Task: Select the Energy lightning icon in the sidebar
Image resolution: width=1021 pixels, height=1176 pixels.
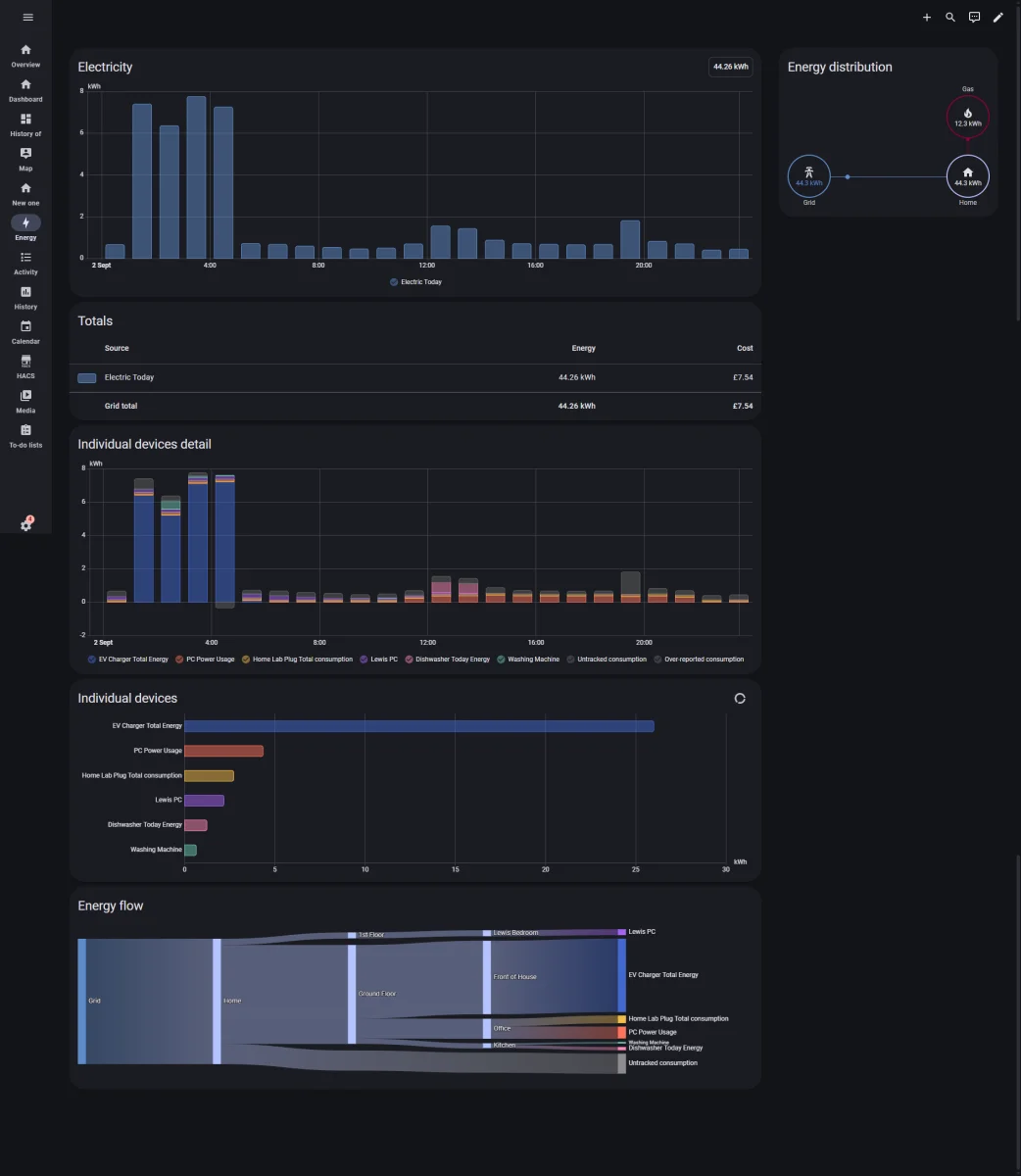Action: point(25,223)
